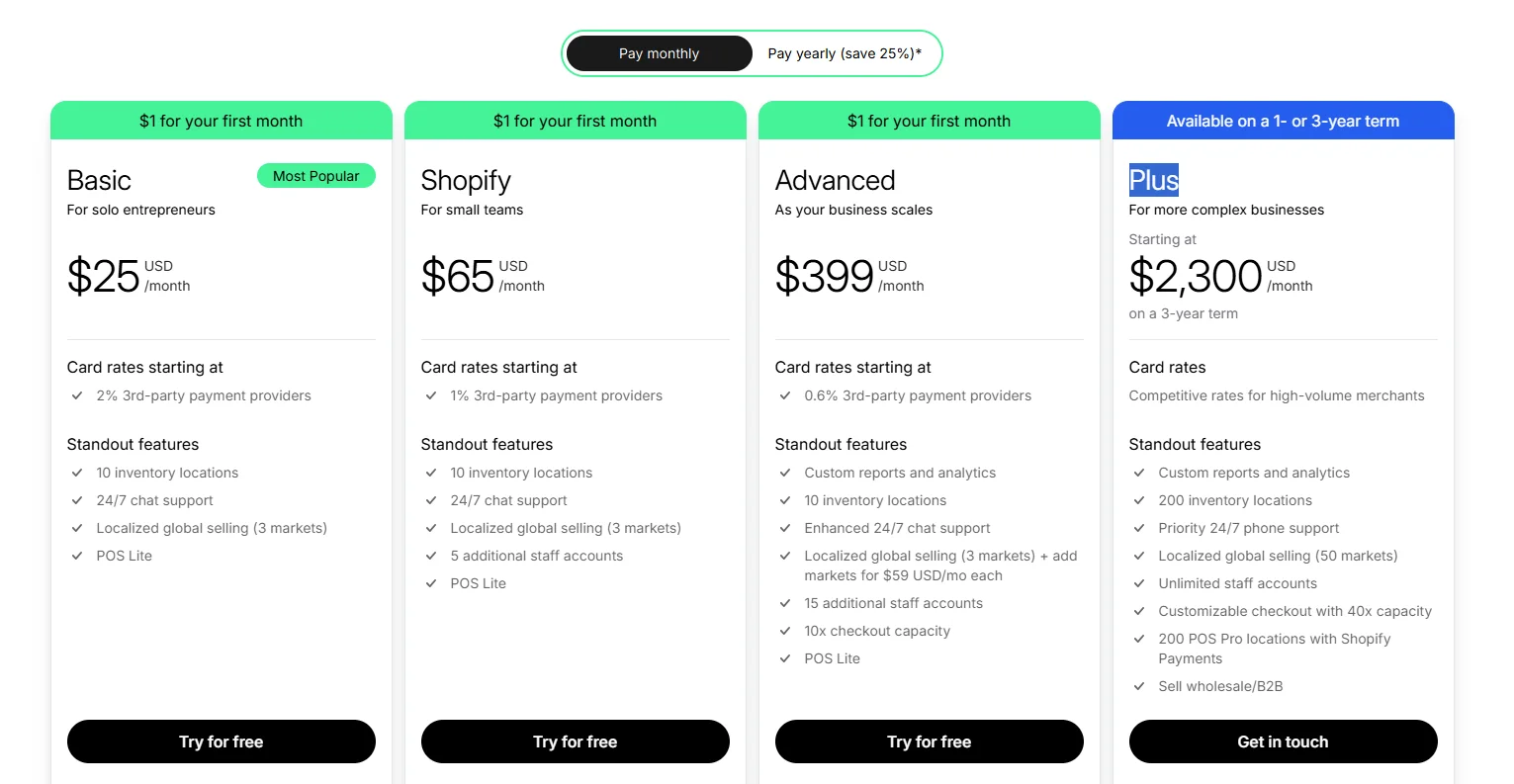Click the Try for free button under Basic

221,740
